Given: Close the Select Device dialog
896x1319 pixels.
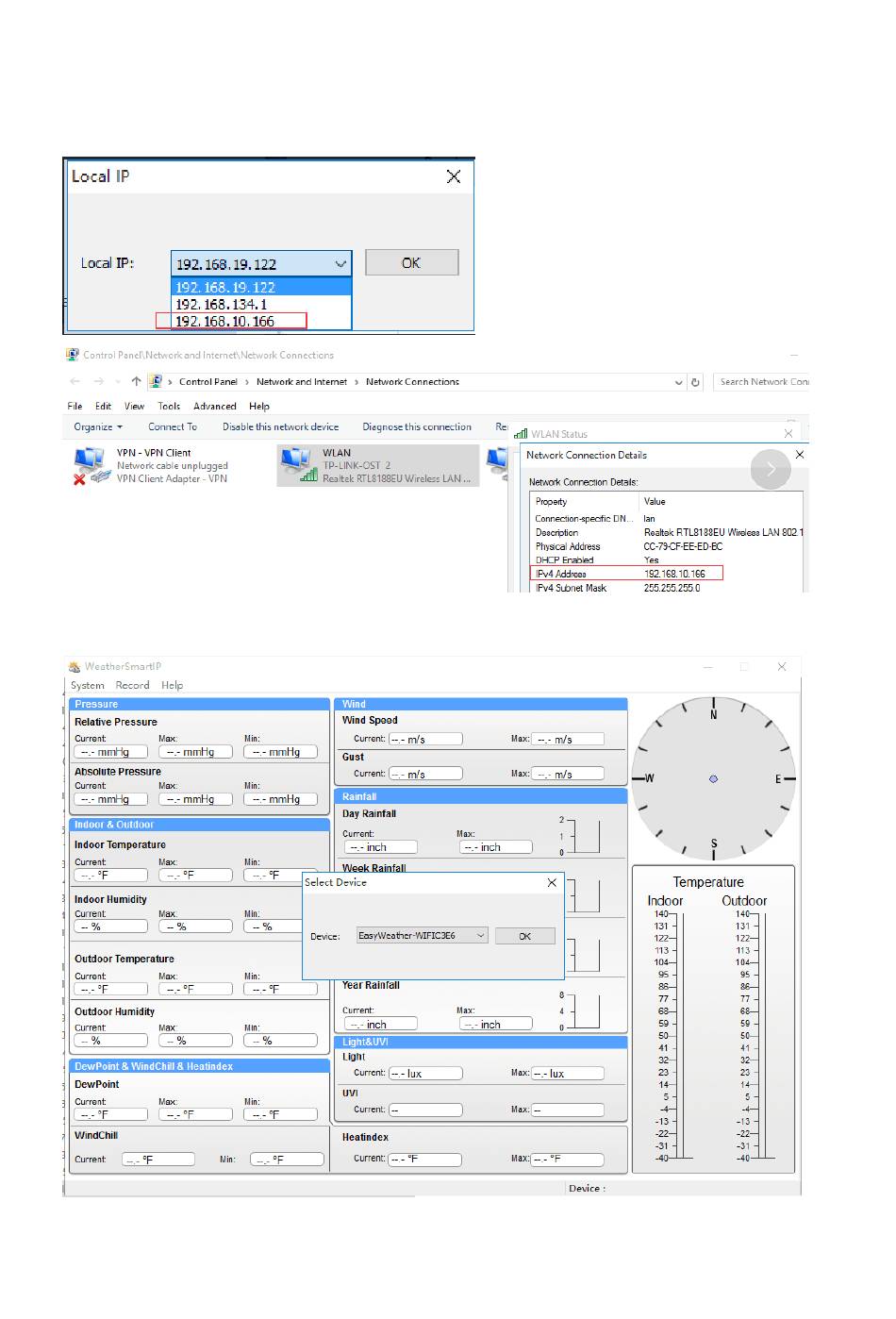Looking at the screenshot, I should (552, 882).
